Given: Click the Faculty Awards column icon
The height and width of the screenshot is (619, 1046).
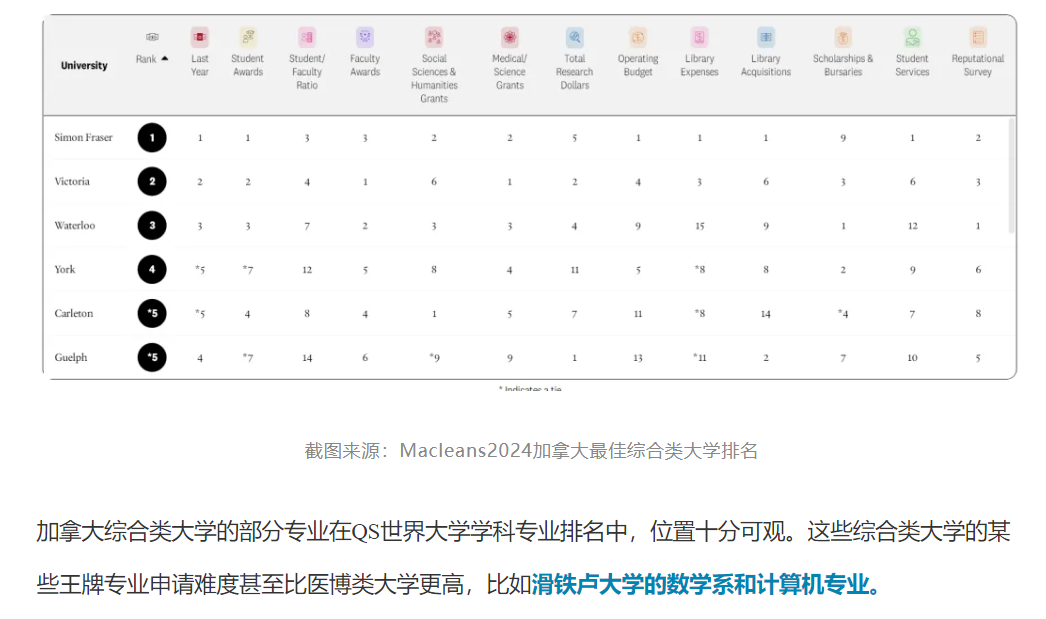Looking at the screenshot, I should pos(365,37).
